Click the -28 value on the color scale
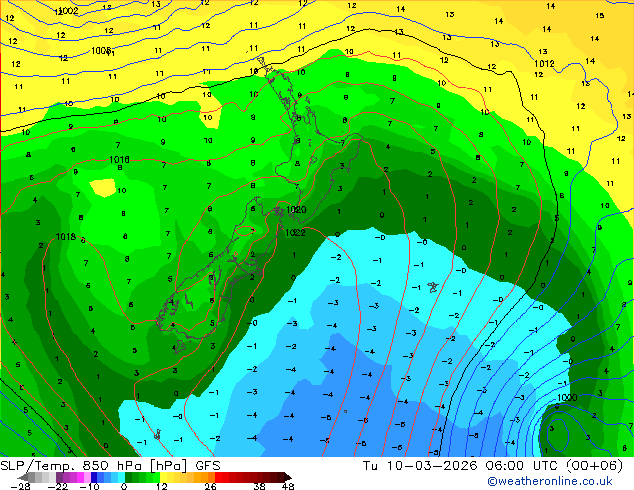This screenshot has width=634, height=490. point(20,486)
